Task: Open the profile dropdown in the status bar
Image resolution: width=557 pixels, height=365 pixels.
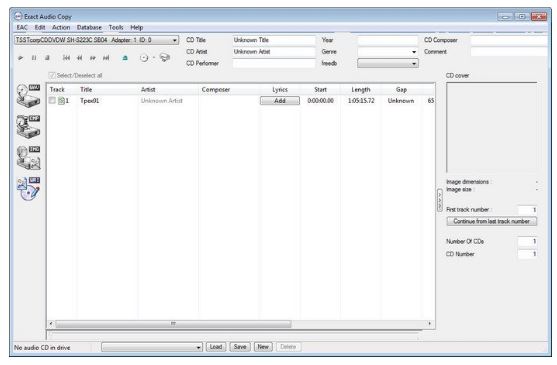Action: point(152,347)
